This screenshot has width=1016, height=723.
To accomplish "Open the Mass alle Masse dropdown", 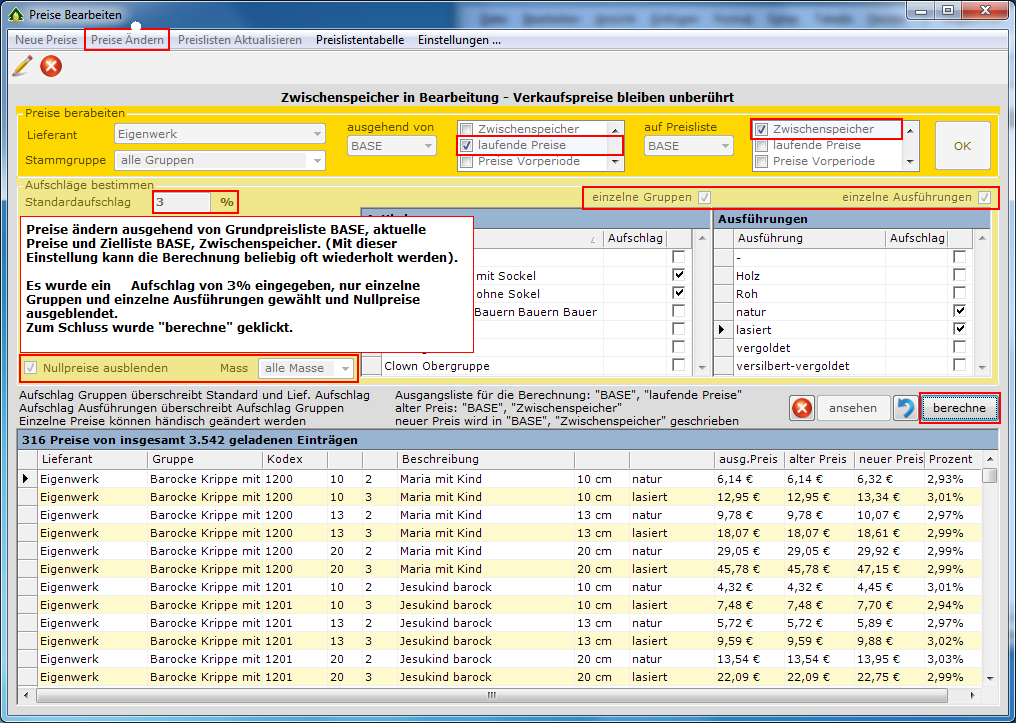I will [x=345, y=369].
